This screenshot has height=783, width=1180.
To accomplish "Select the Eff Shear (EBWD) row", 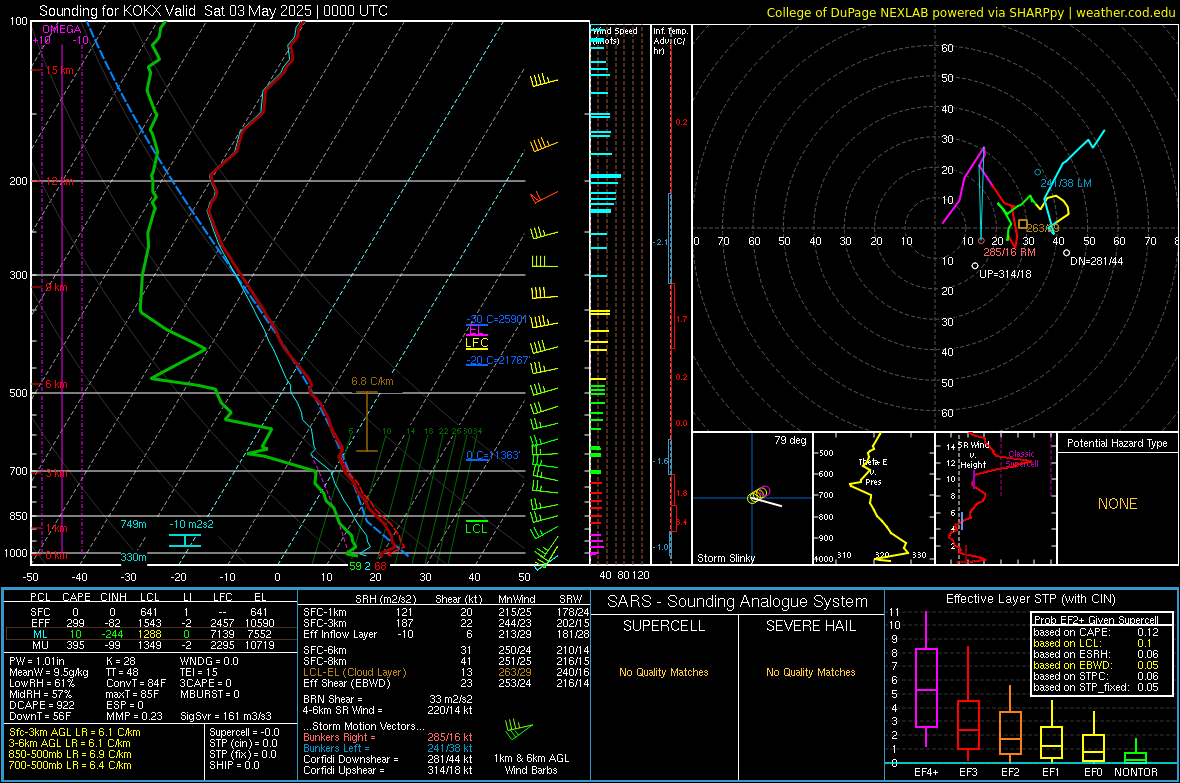I will pos(446,683).
